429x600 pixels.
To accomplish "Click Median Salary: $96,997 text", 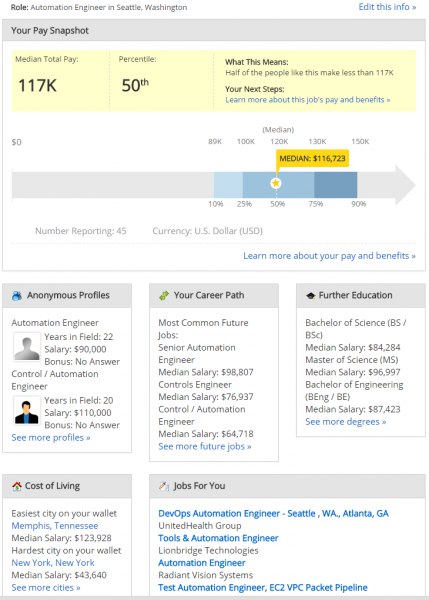I will pyautogui.click(x=353, y=372).
